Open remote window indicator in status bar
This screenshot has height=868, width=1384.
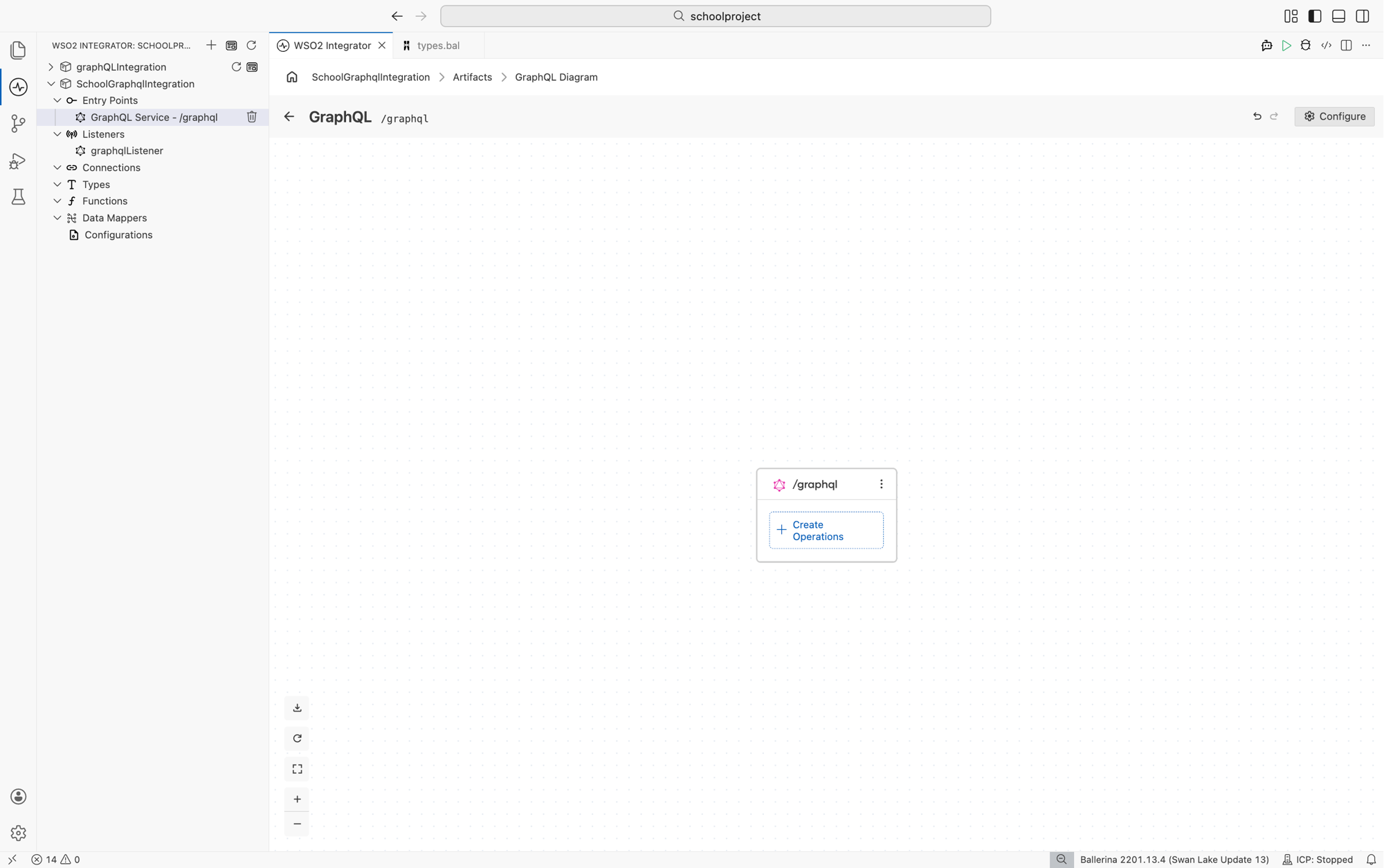pyautogui.click(x=12, y=860)
